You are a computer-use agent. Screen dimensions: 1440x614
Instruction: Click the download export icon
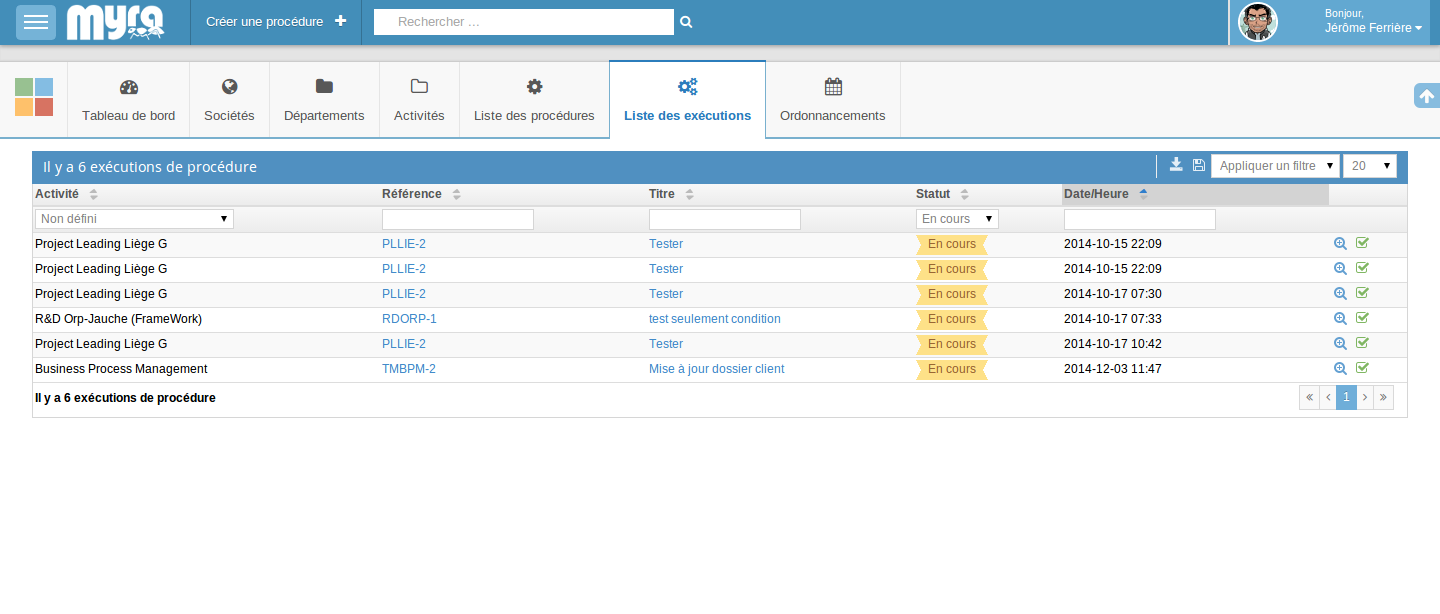point(1176,165)
